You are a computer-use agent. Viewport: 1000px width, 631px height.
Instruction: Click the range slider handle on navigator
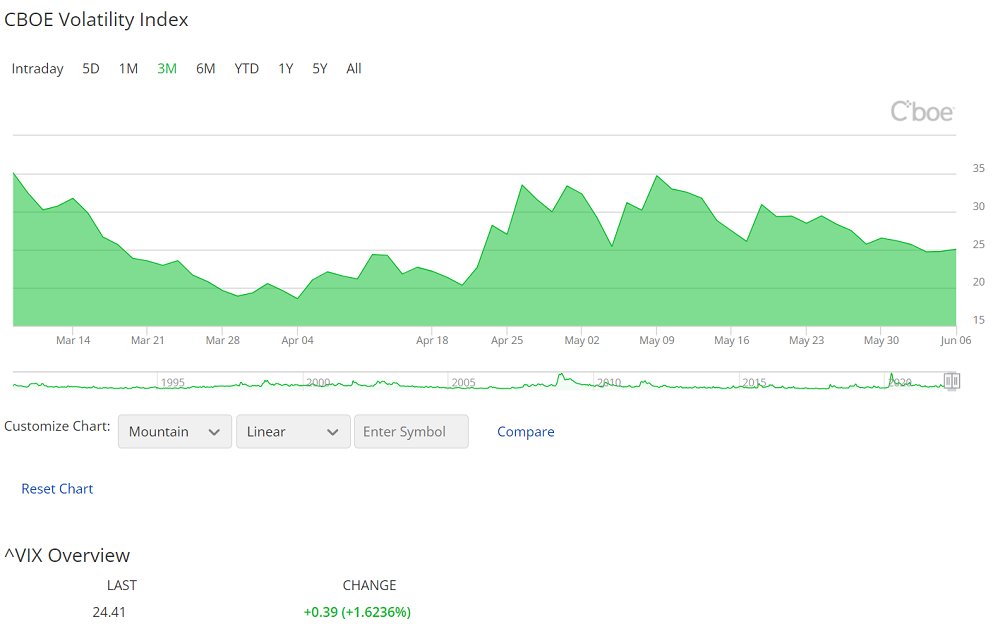coord(952,381)
